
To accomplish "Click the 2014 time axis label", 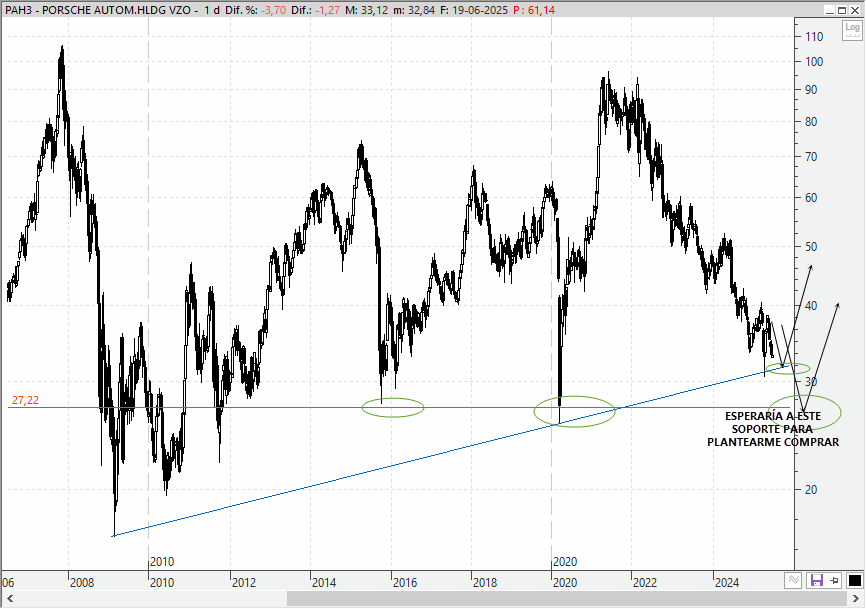I will tap(324, 582).
